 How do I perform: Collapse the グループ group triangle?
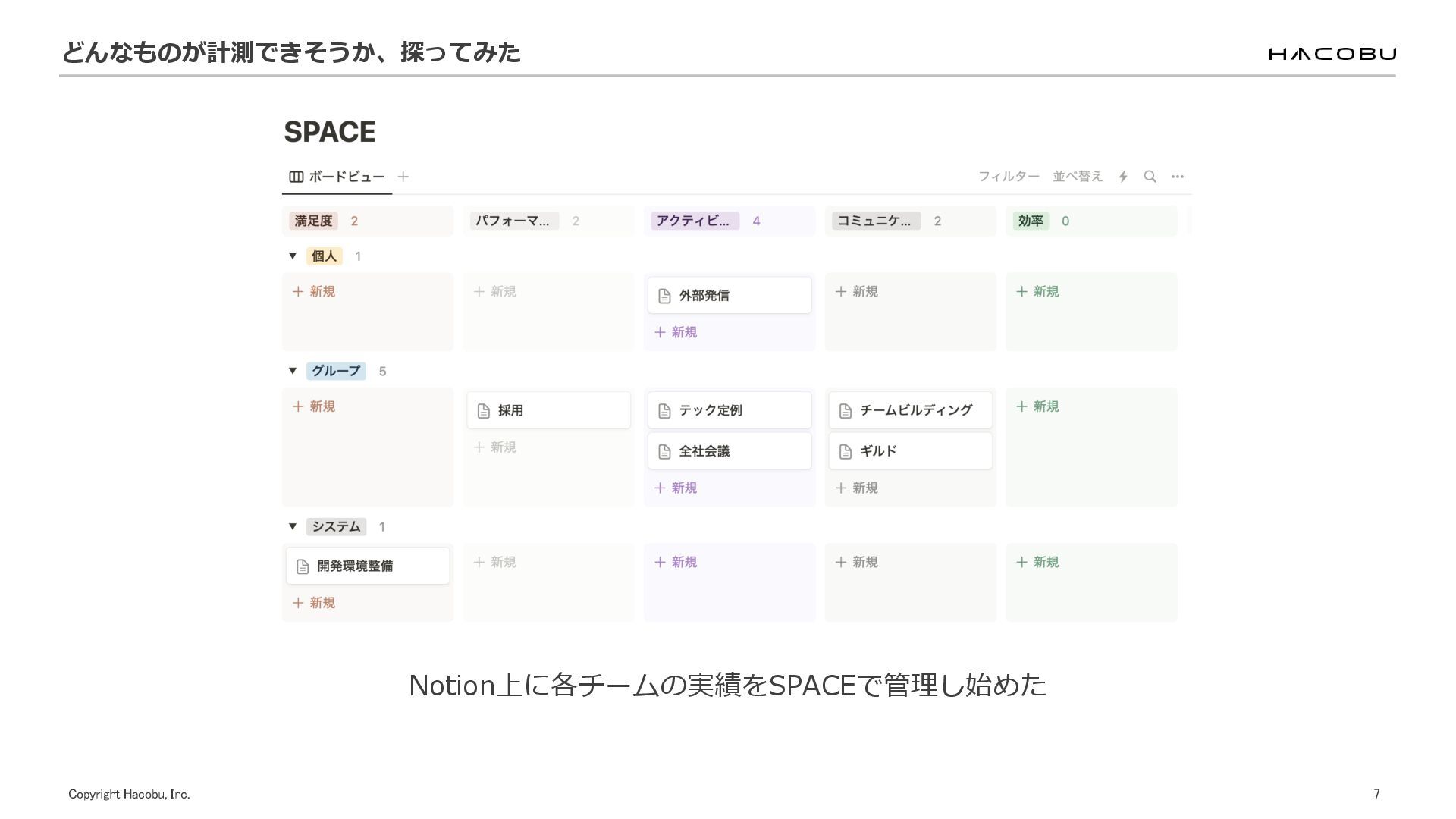(293, 371)
